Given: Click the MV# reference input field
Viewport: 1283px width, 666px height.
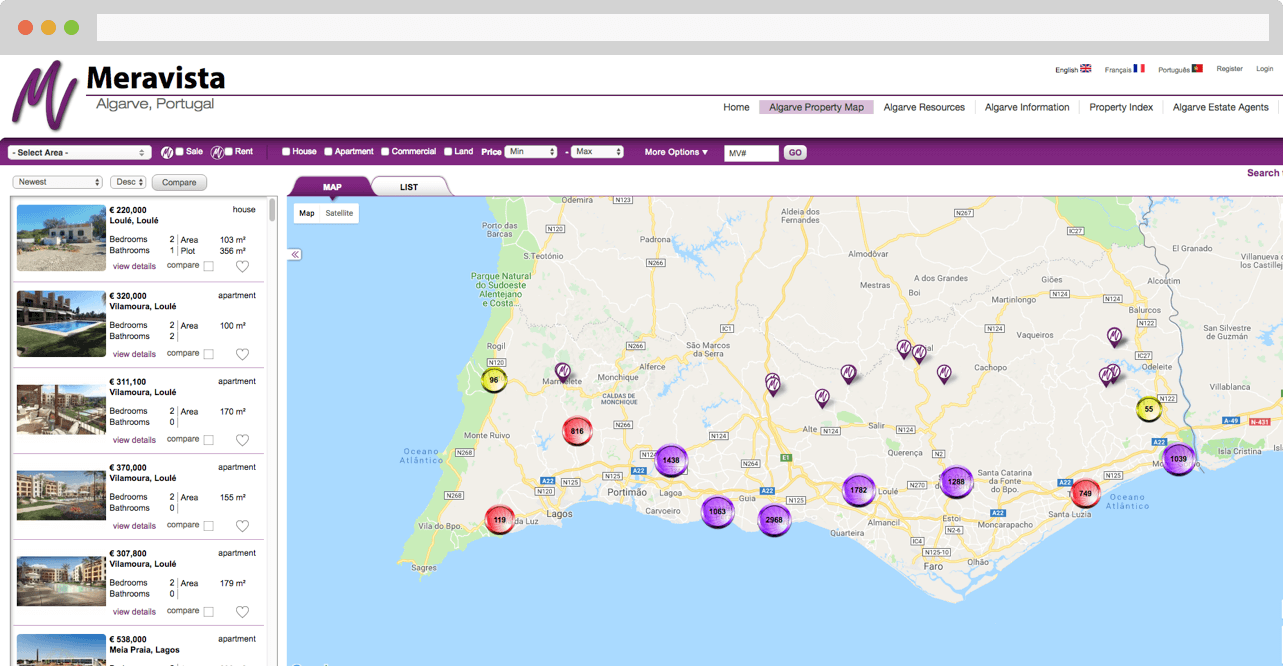Looking at the screenshot, I should tap(751, 153).
